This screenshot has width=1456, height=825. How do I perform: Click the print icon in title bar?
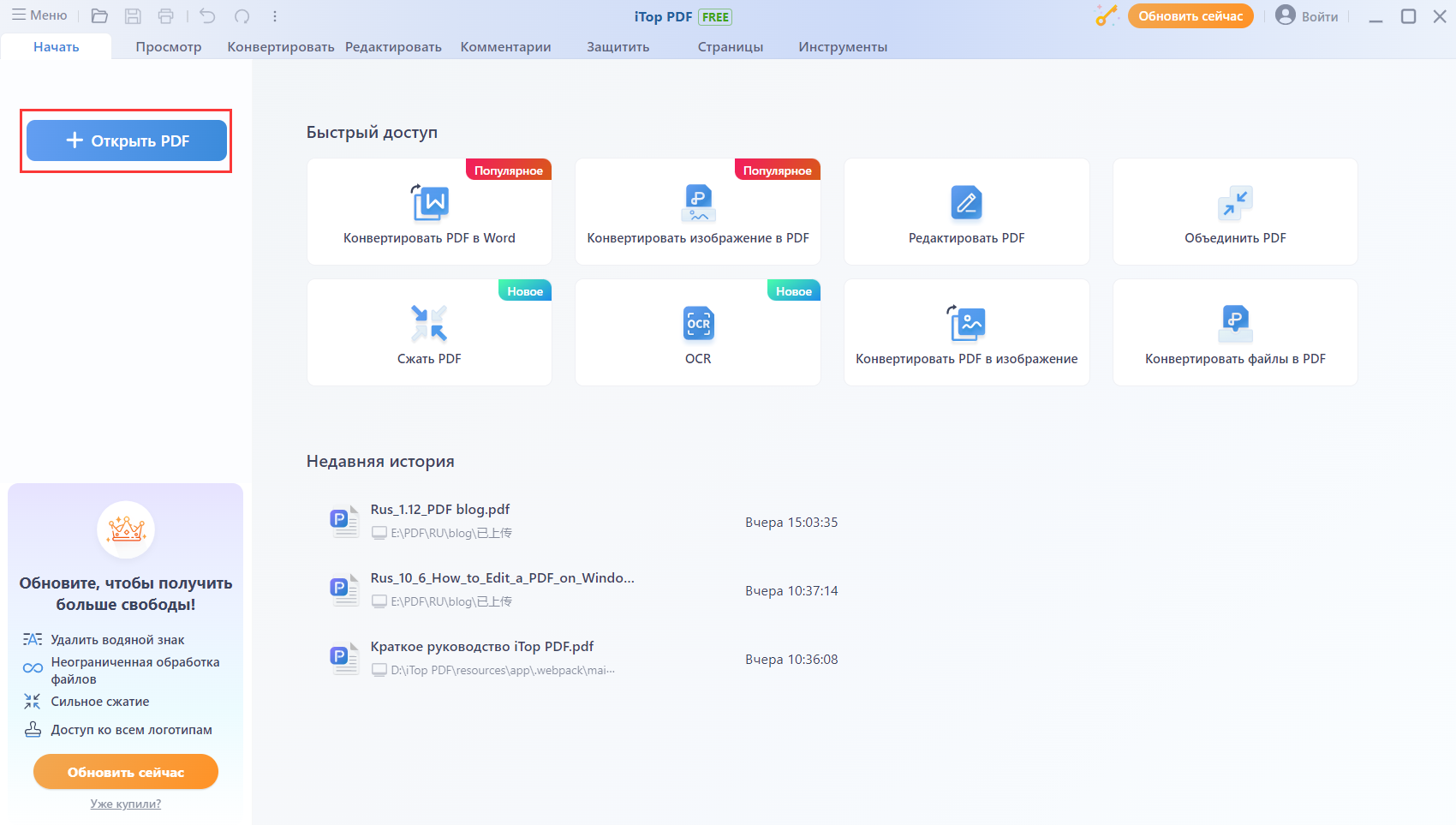point(166,16)
